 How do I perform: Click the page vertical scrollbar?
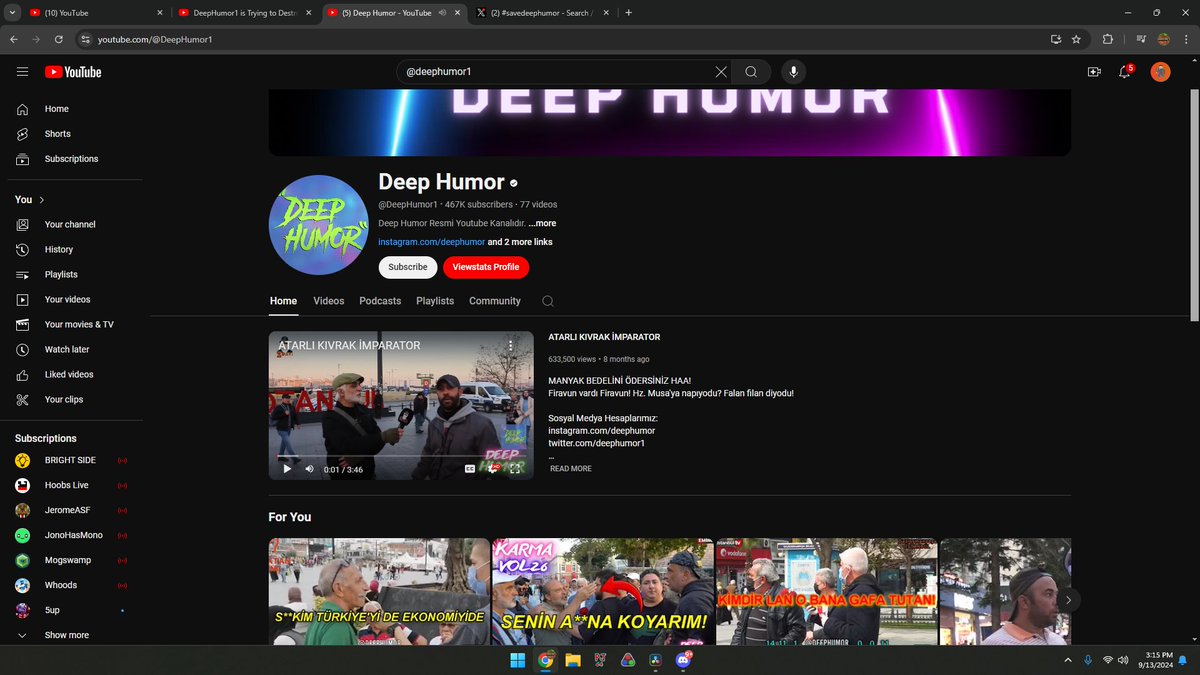[x=1194, y=205]
